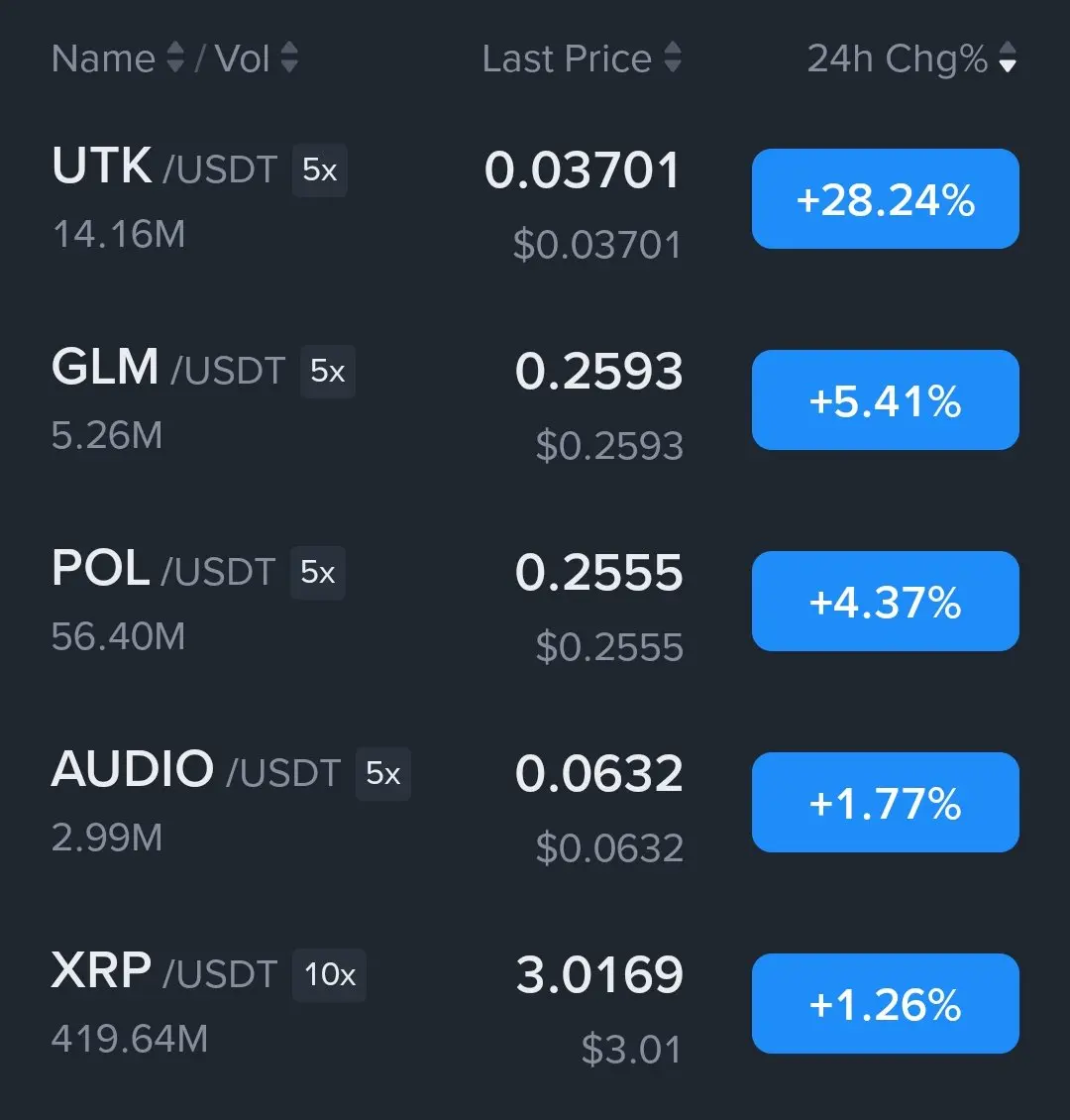Image resolution: width=1070 pixels, height=1120 pixels.
Task: Click the Name column header
Action: pyautogui.click(x=103, y=58)
